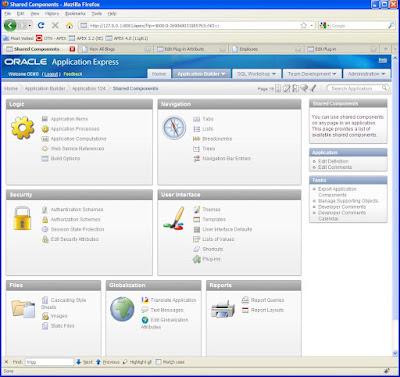Open the SQL Workshop dropdown tab
The image size is (400, 377).
[256, 74]
